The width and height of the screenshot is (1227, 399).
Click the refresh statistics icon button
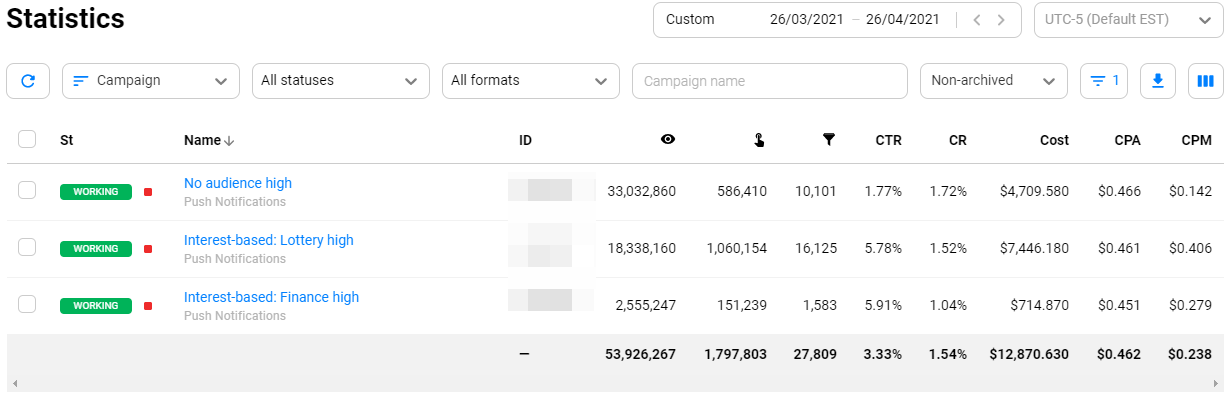(x=28, y=81)
